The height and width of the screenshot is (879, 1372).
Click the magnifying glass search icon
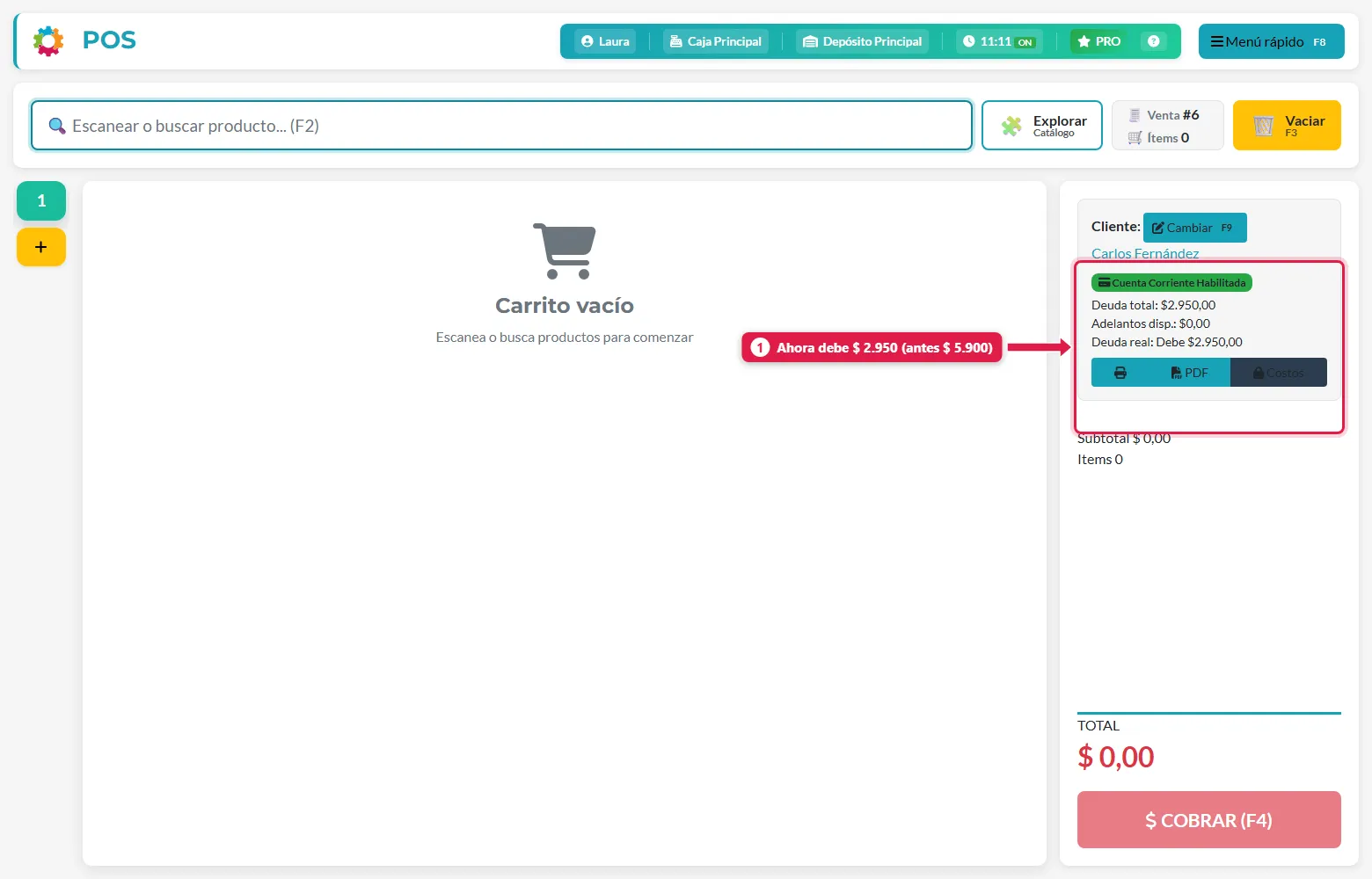pyautogui.click(x=57, y=126)
